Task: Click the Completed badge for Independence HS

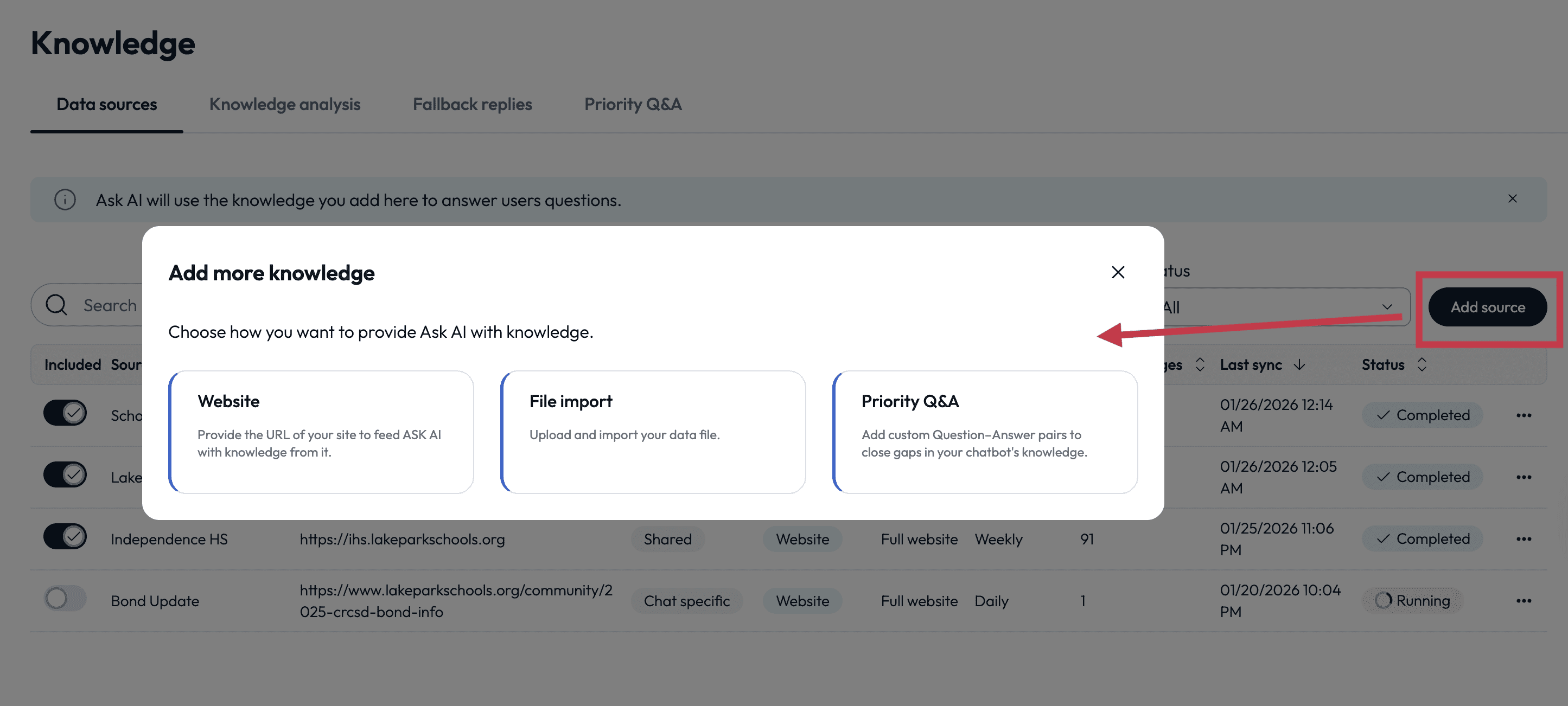Action: [1422, 539]
